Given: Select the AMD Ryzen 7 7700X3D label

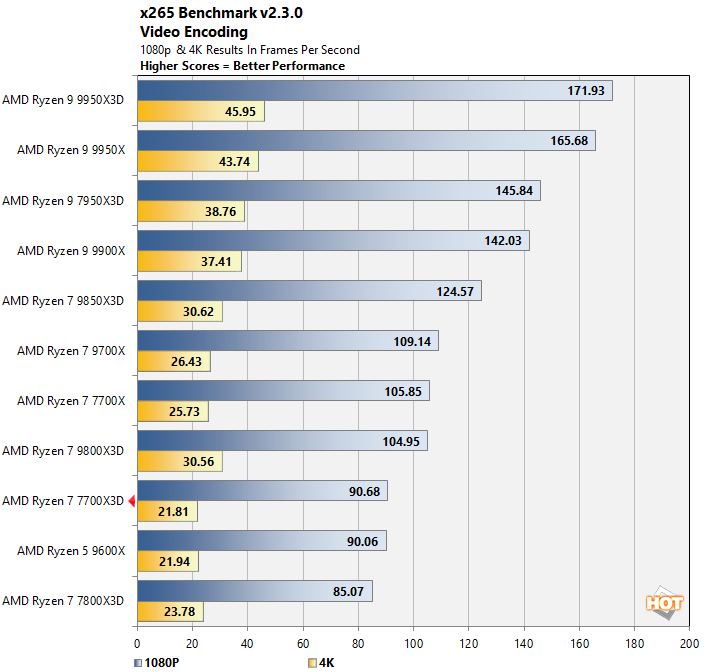Looking at the screenshot, I should [x=63, y=501].
